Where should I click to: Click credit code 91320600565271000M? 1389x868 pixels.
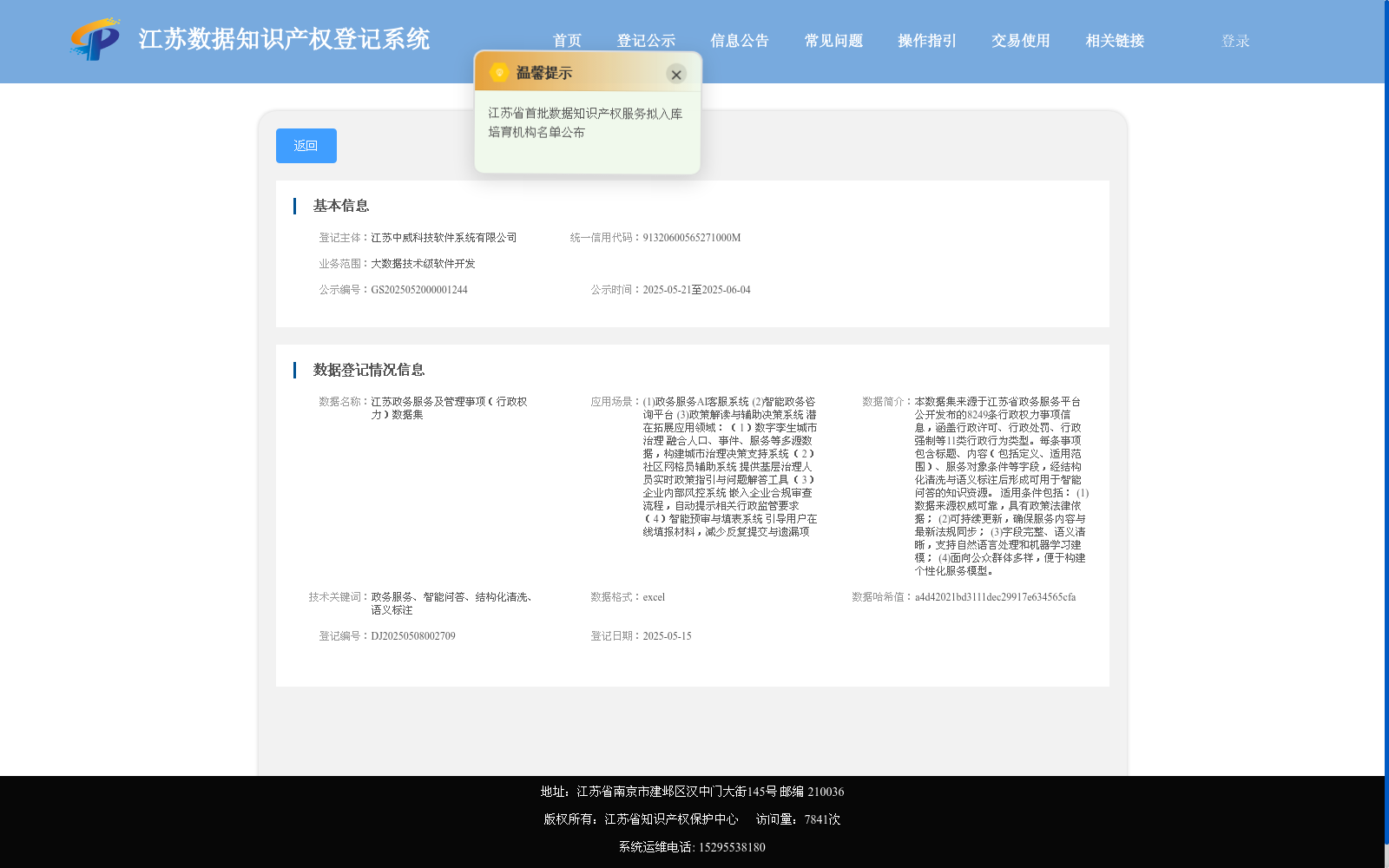tap(692, 238)
